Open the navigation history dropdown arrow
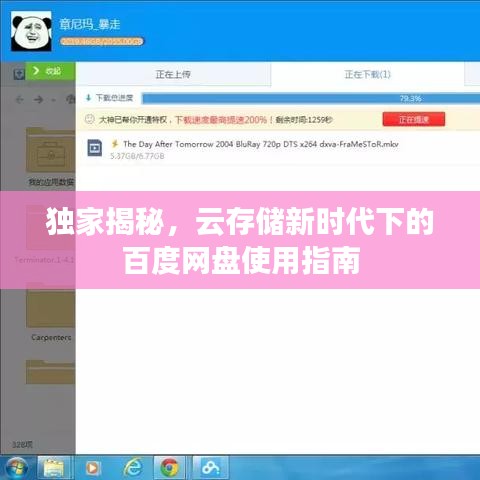 [53, 100]
